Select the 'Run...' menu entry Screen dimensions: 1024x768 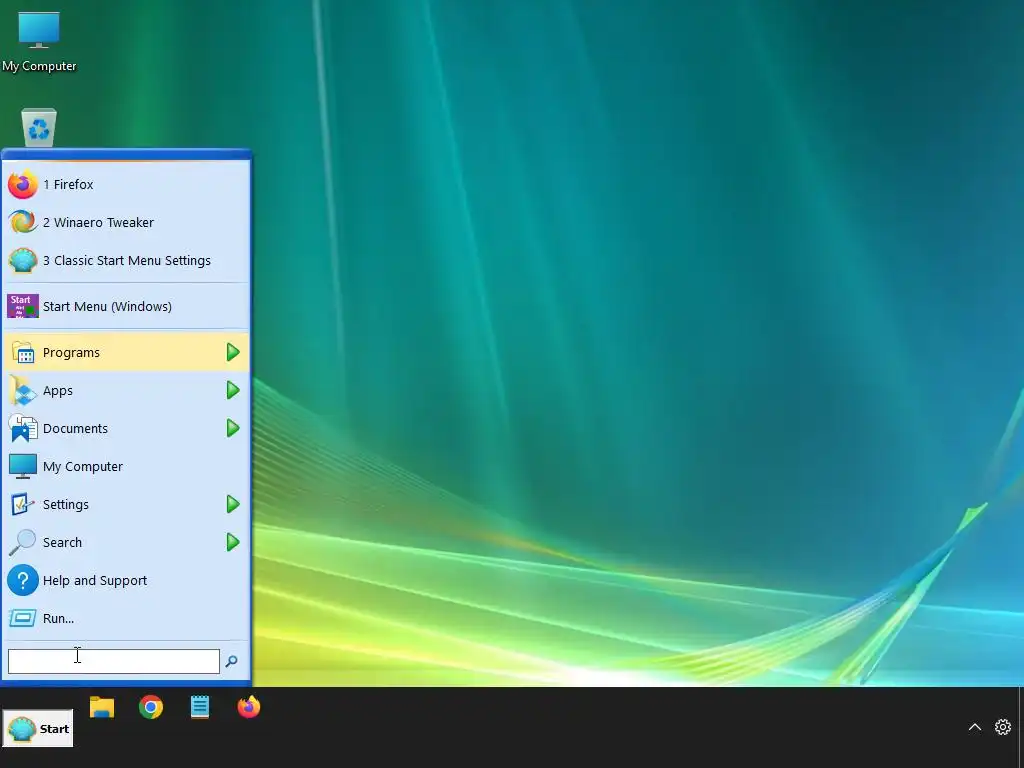pos(126,618)
